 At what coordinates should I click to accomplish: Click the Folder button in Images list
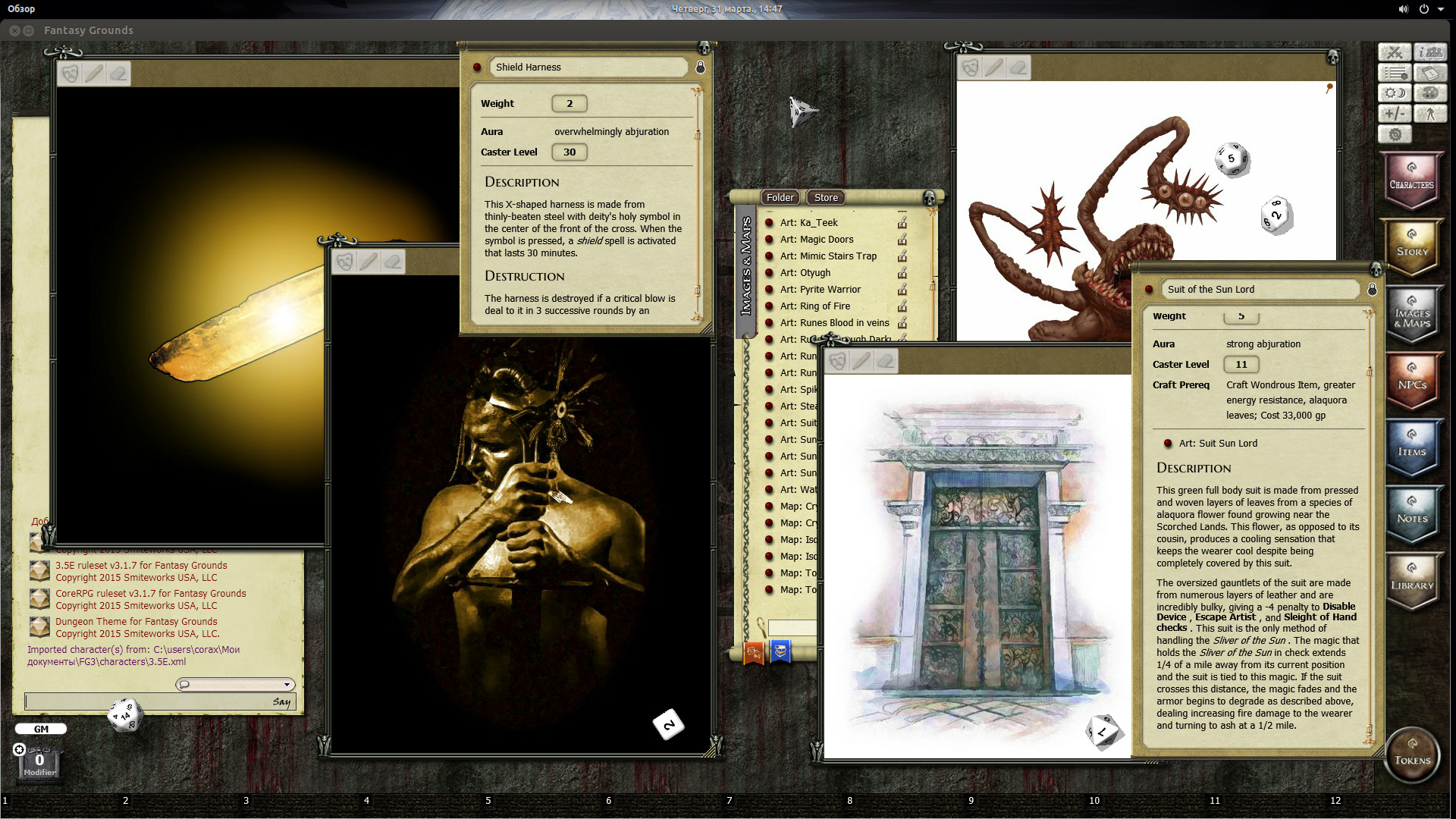pyautogui.click(x=780, y=198)
